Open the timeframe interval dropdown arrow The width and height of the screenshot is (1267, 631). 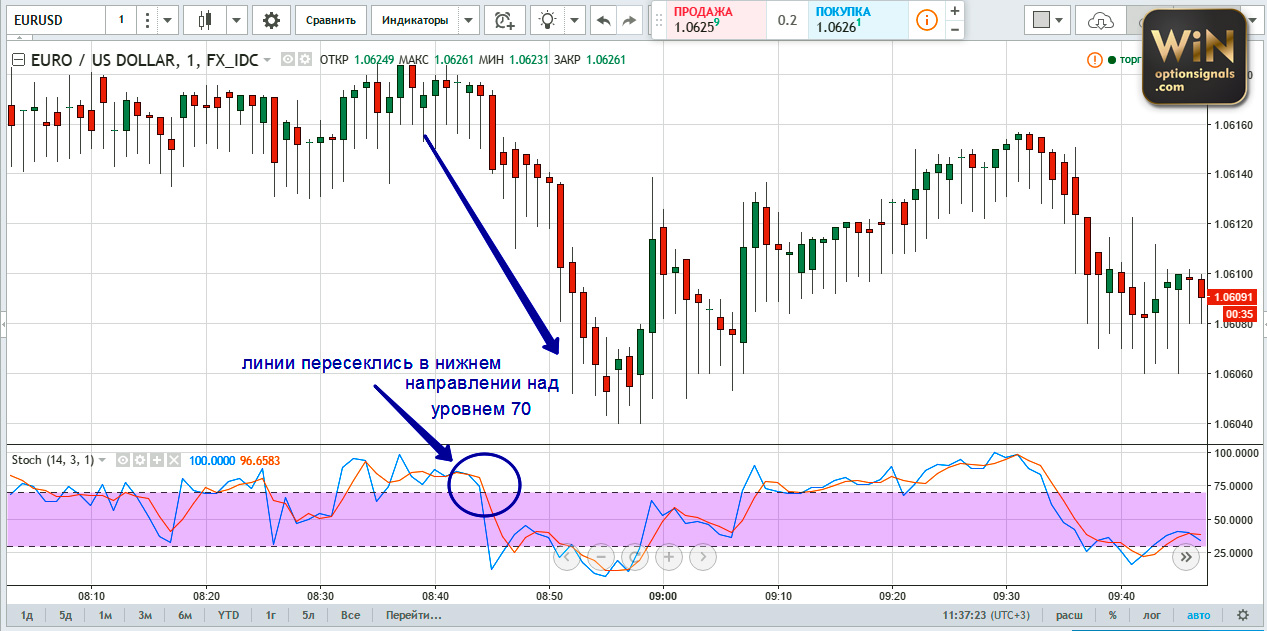[167, 20]
